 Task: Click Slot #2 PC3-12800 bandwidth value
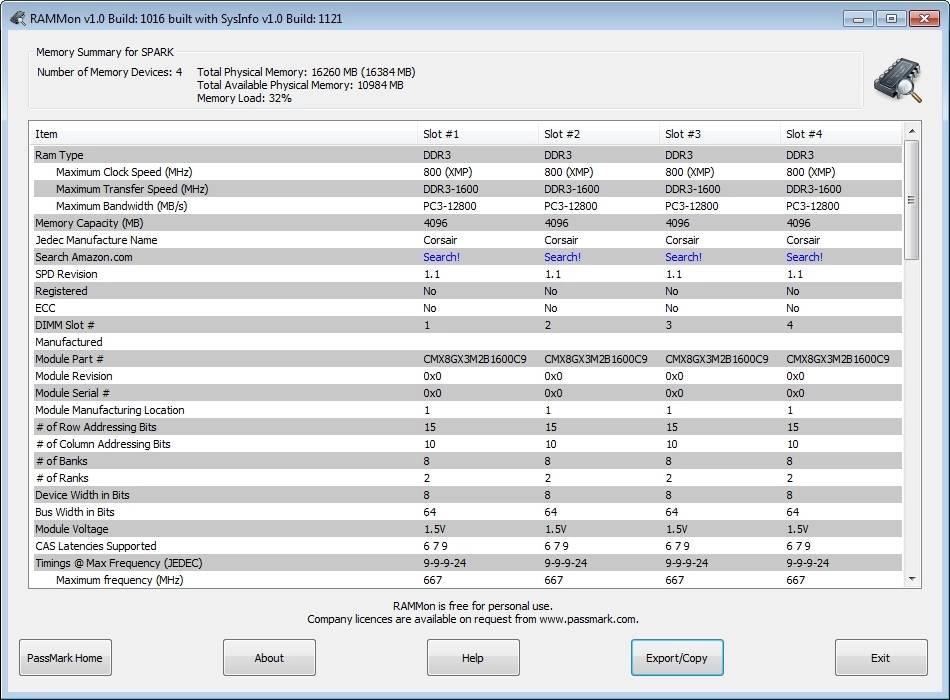(571, 206)
